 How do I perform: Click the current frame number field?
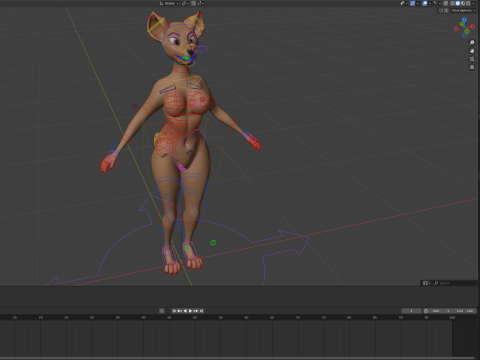point(411,311)
